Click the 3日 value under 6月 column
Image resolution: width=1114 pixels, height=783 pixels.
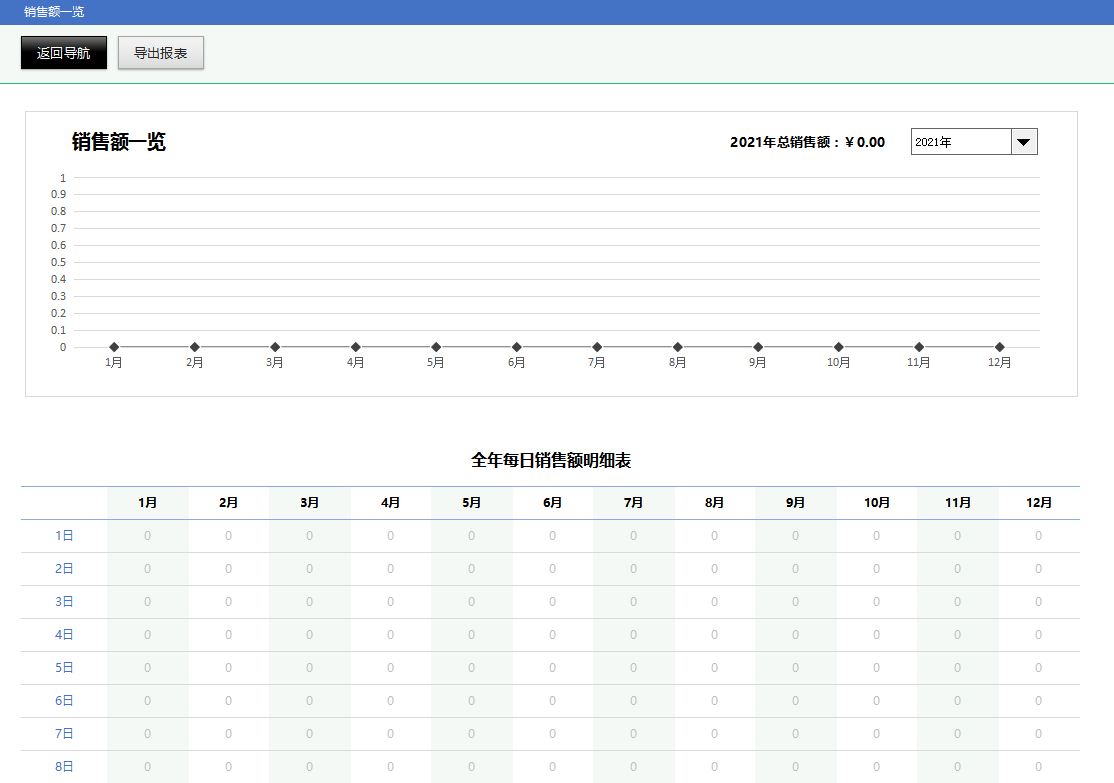pyautogui.click(x=553, y=602)
